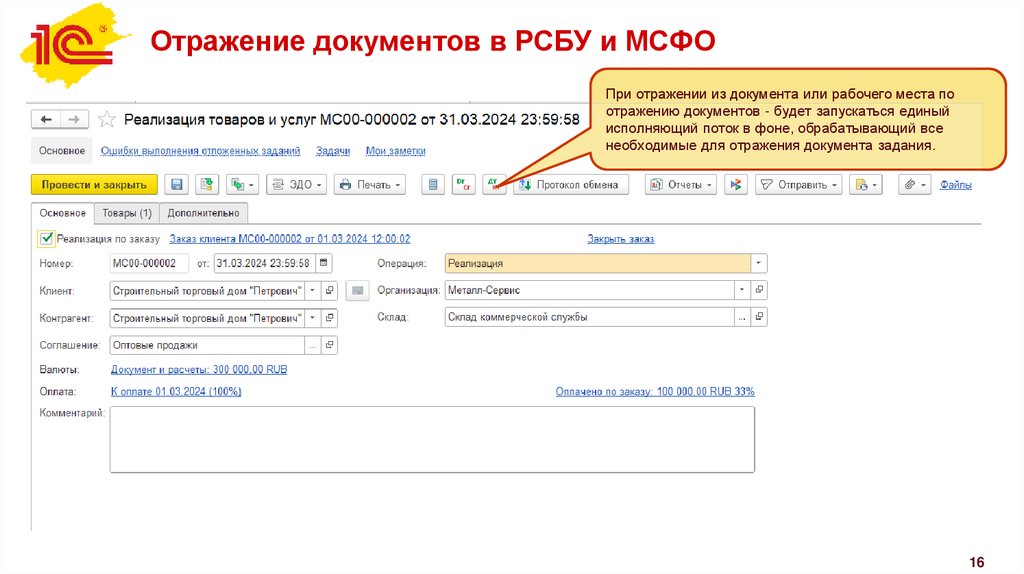Open the Соглашение record with open icon
The width and height of the screenshot is (1024, 574).
pos(330,345)
